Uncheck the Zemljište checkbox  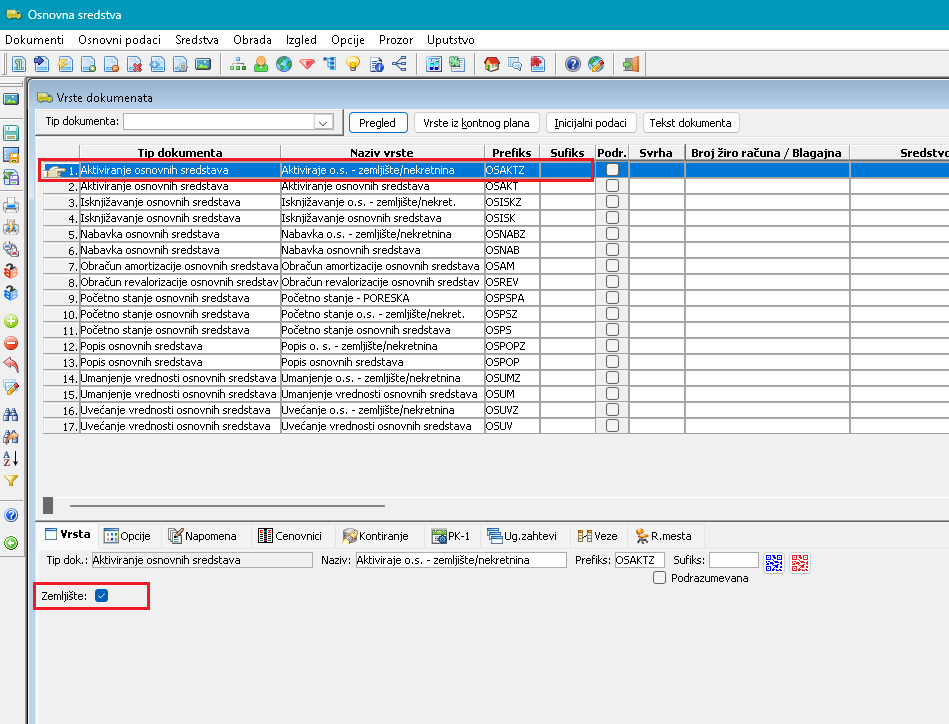101,596
